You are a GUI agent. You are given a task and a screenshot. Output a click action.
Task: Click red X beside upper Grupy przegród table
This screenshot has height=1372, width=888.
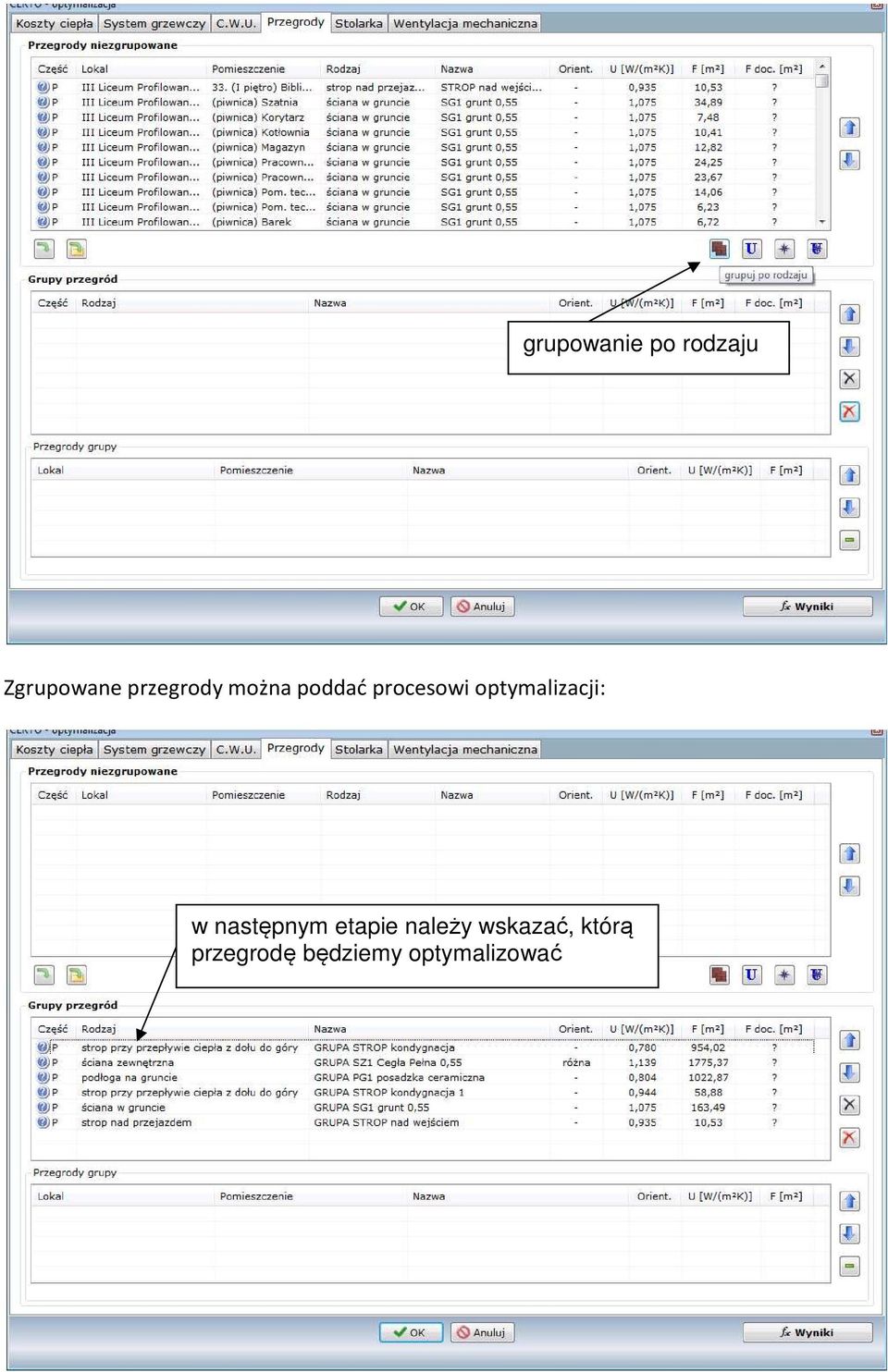[x=850, y=411]
